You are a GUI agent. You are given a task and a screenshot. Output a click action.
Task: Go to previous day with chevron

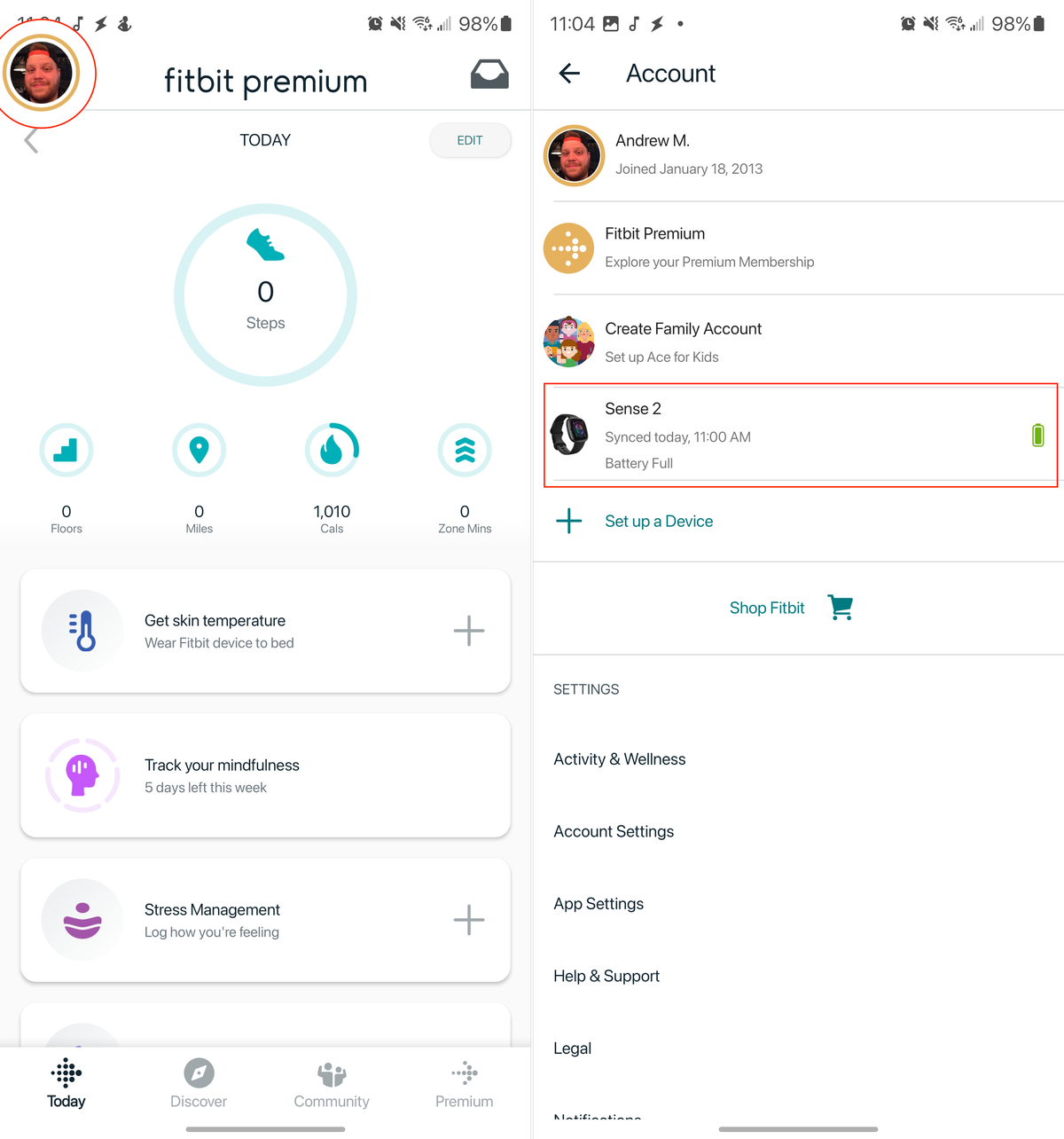pos(31,140)
